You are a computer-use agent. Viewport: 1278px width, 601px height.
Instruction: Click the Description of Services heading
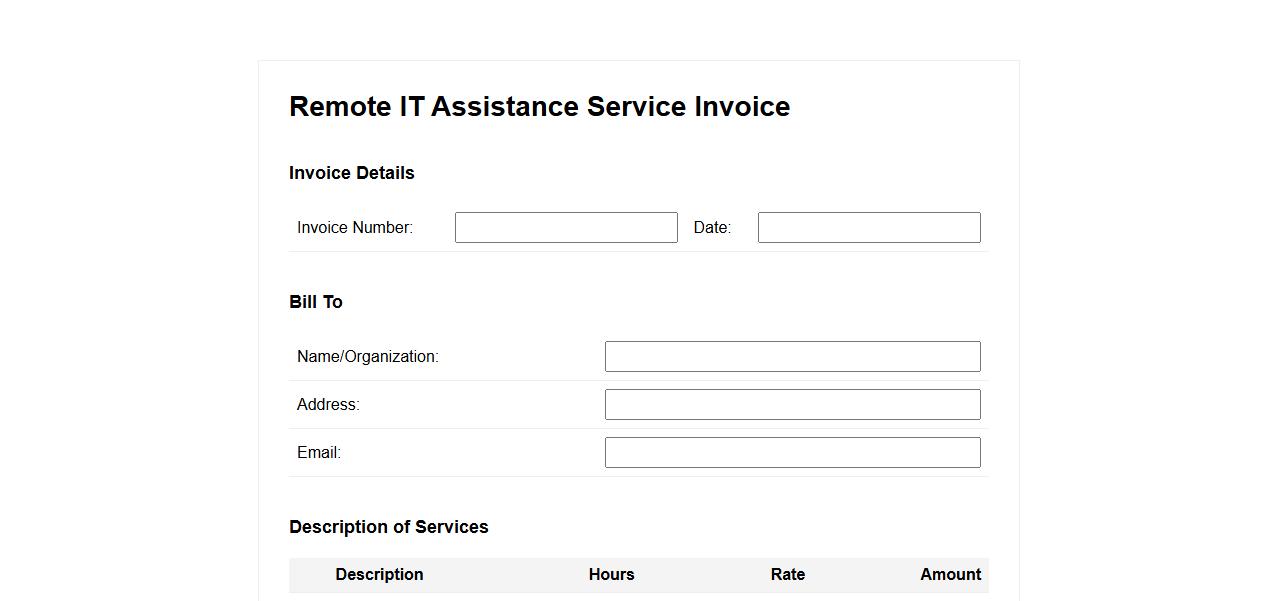coord(389,527)
